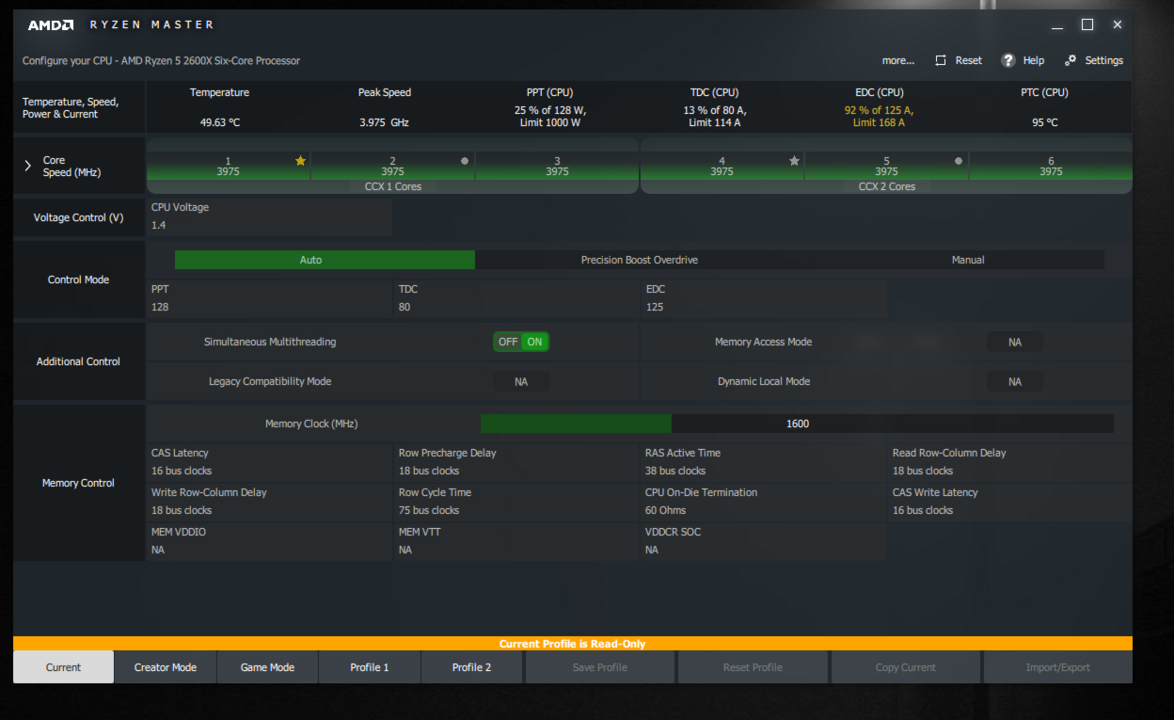1174x720 pixels.
Task: Open the Game Mode tab
Action: tap(267, 667)
